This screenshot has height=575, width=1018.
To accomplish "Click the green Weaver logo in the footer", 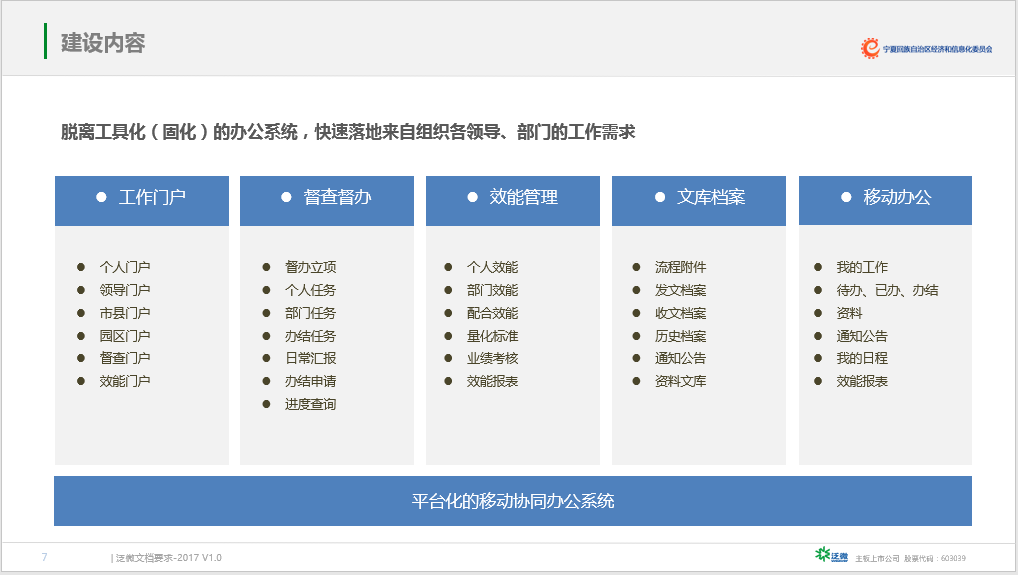I will 832,555.
